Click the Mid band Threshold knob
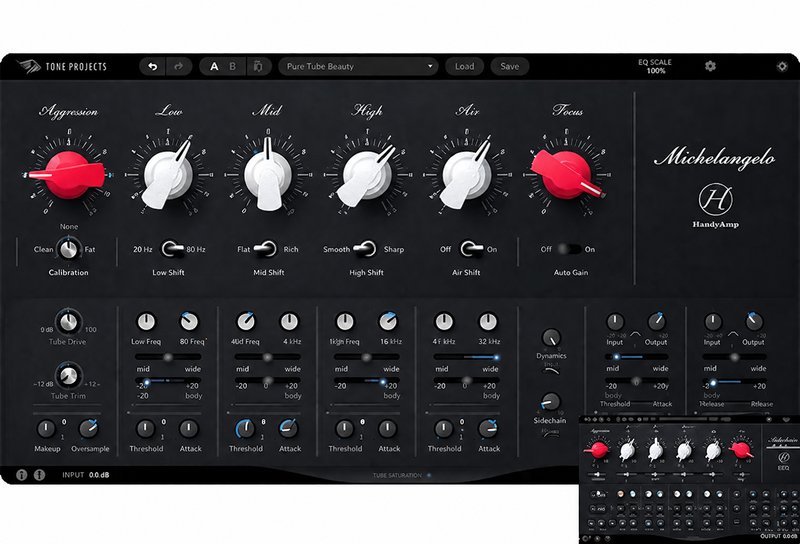This screenshot has width=800, height=544. tap(245, 429)
